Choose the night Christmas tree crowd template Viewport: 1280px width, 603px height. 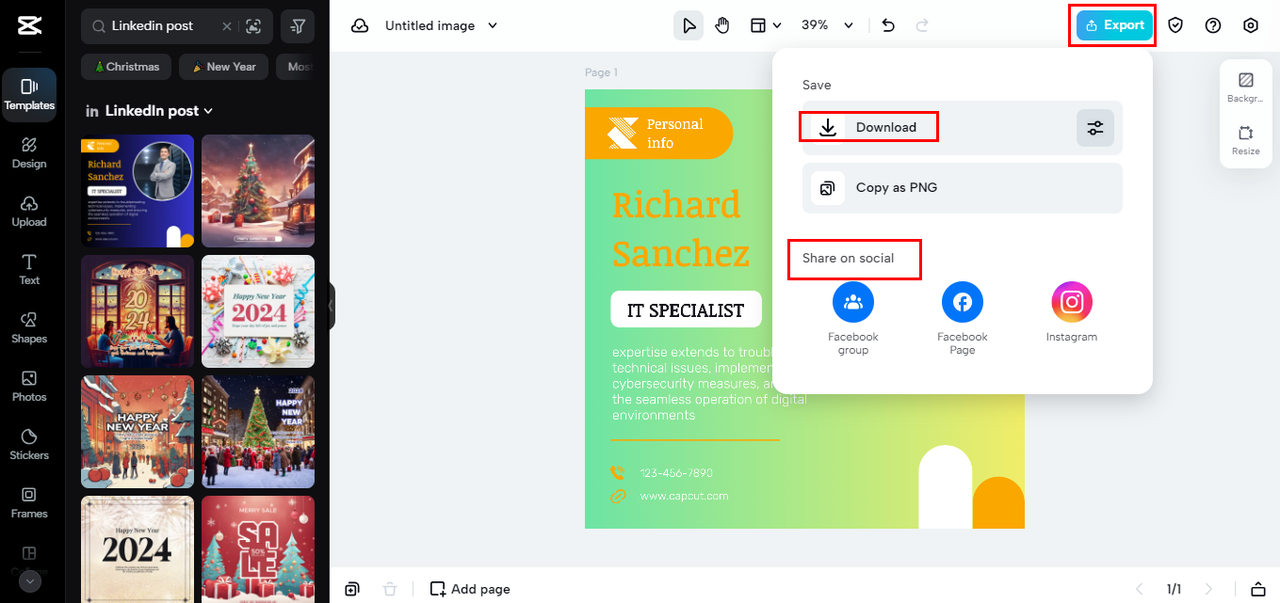coord(258,432)
